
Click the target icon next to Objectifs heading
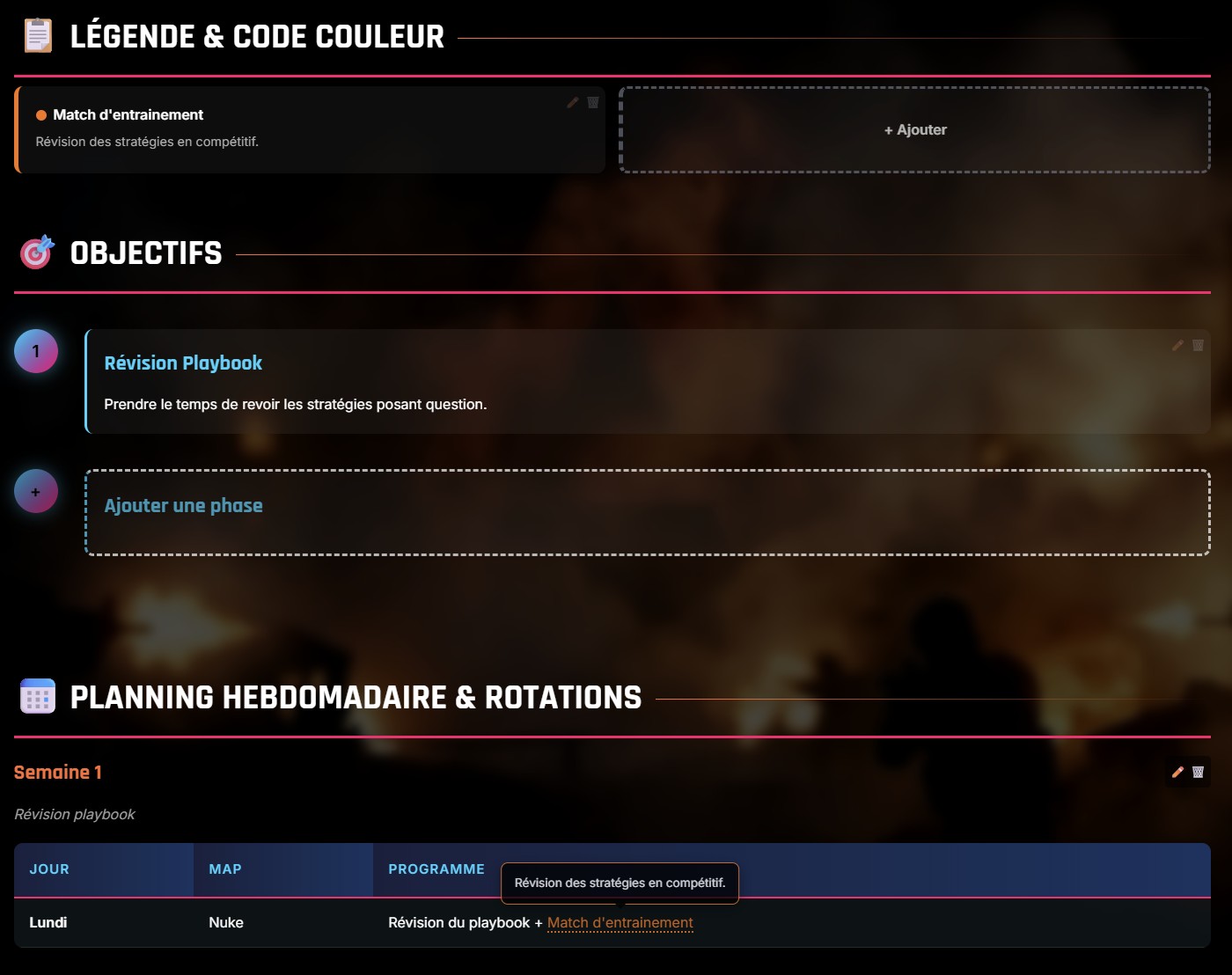(x=36, y=253)
